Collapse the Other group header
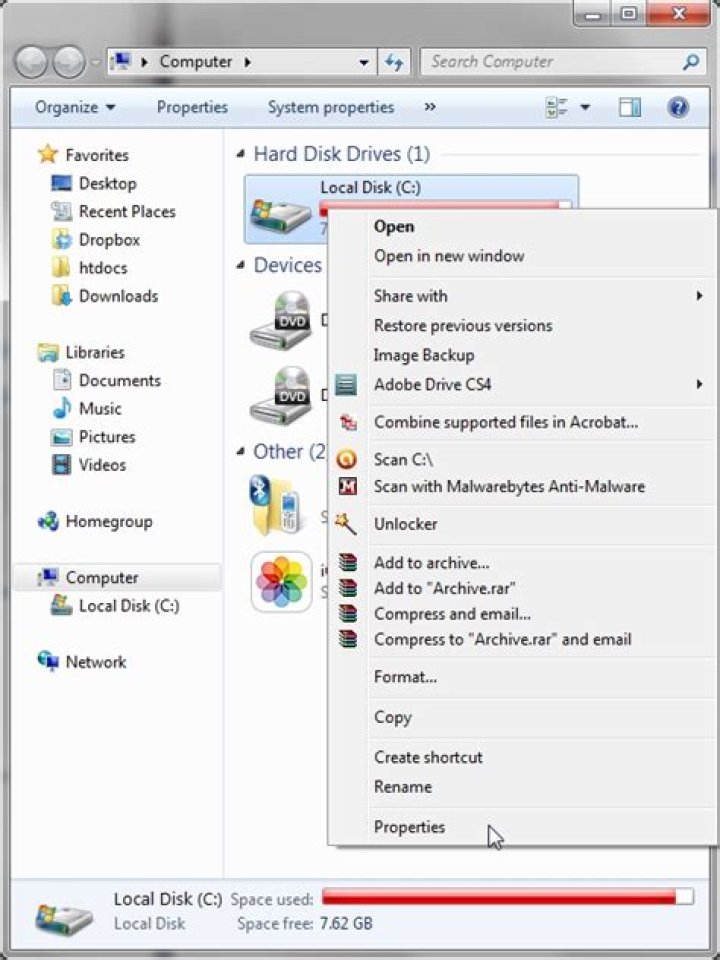This screenshot has height=960, width=720. [x=241, y=452]
